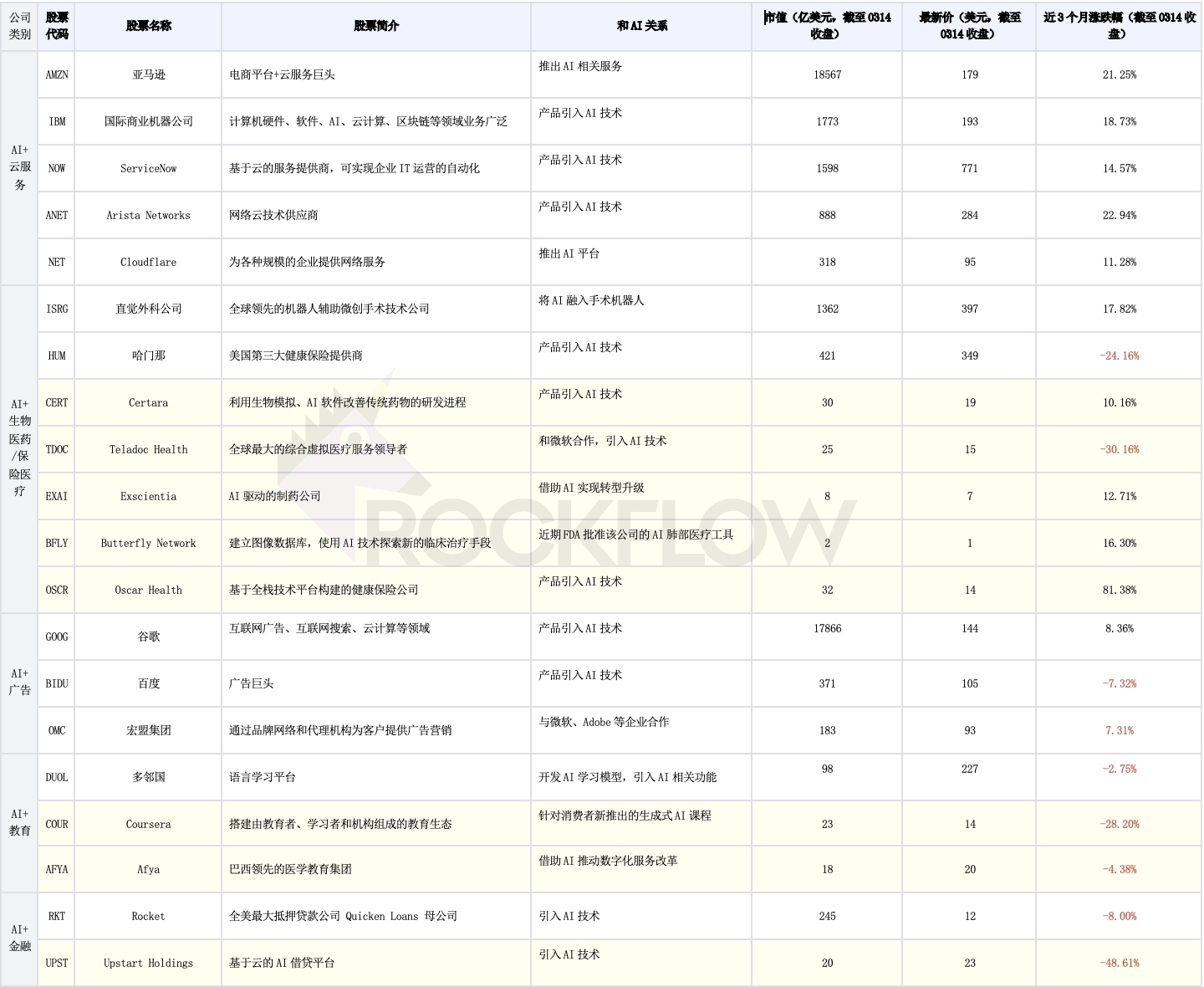Select latest price value 771
Image resolution: width=1204 pixels, height=987 pixels.
(x=969, y=168)
